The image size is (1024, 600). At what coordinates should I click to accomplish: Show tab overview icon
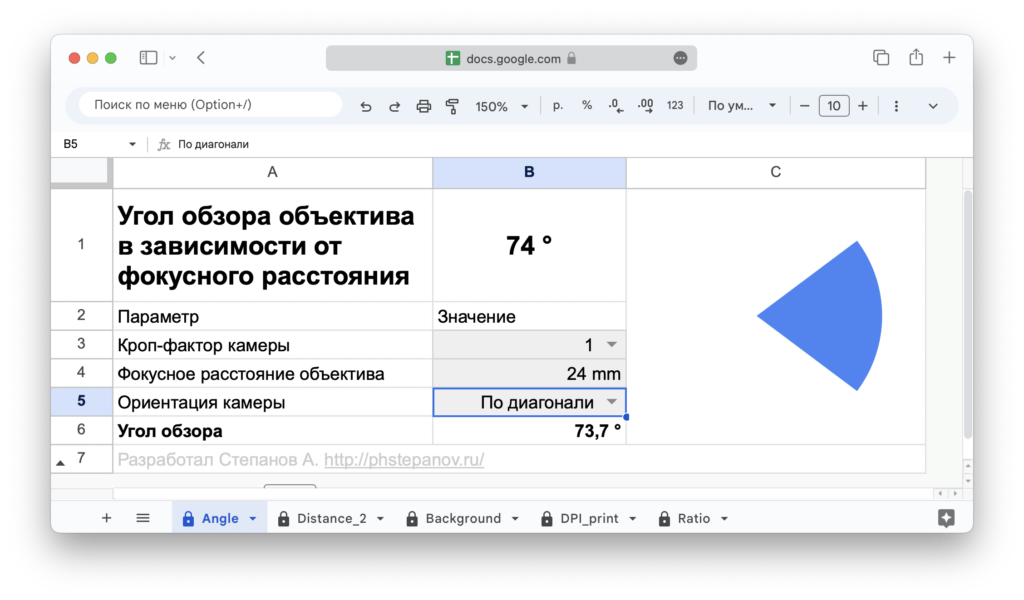(x=881, y=57)
